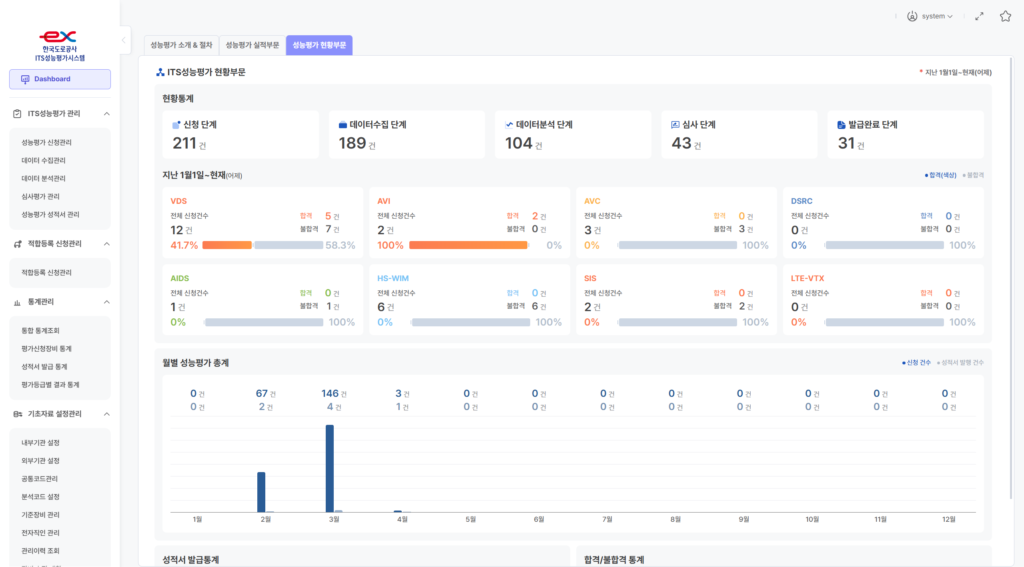Click the 한국도로공사 ex logo
This screenshot has height=567, width=1024.
click(x=59, y=36)
